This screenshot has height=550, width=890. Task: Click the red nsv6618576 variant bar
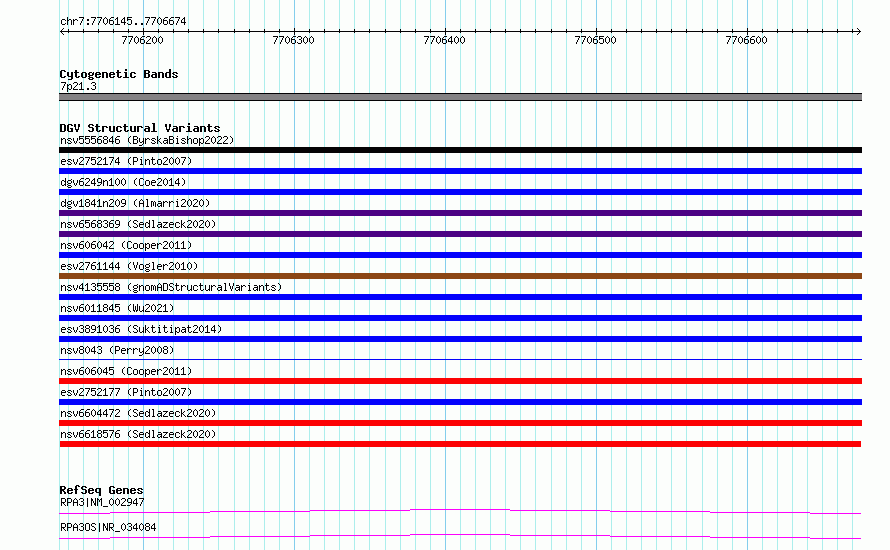[460, 444]
